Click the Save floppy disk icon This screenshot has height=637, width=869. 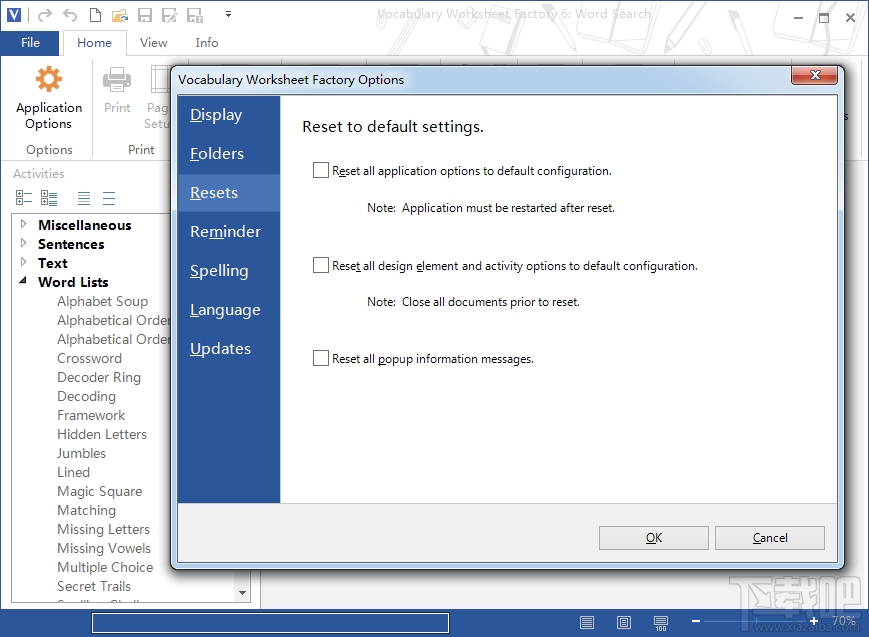coord(145,15)
